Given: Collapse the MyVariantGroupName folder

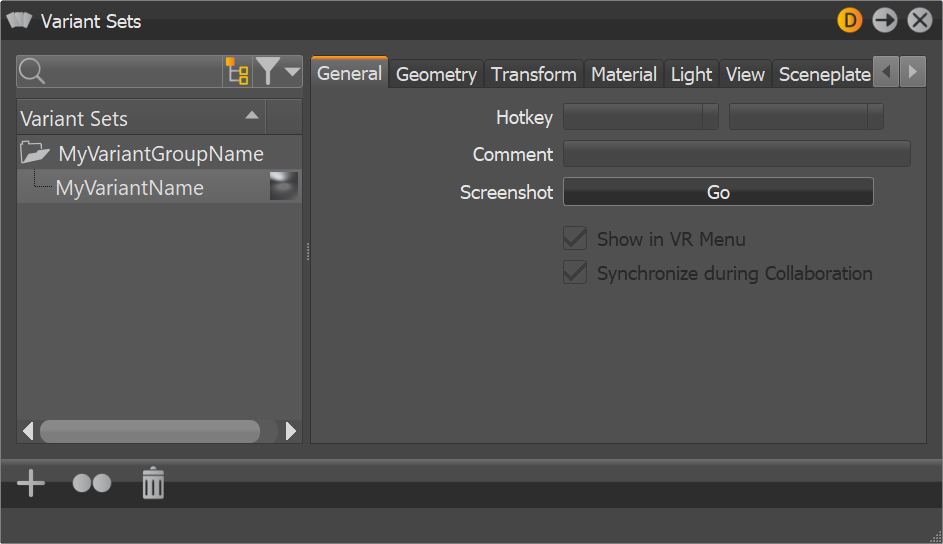Looking at the screenshot, I should point(34,153).
